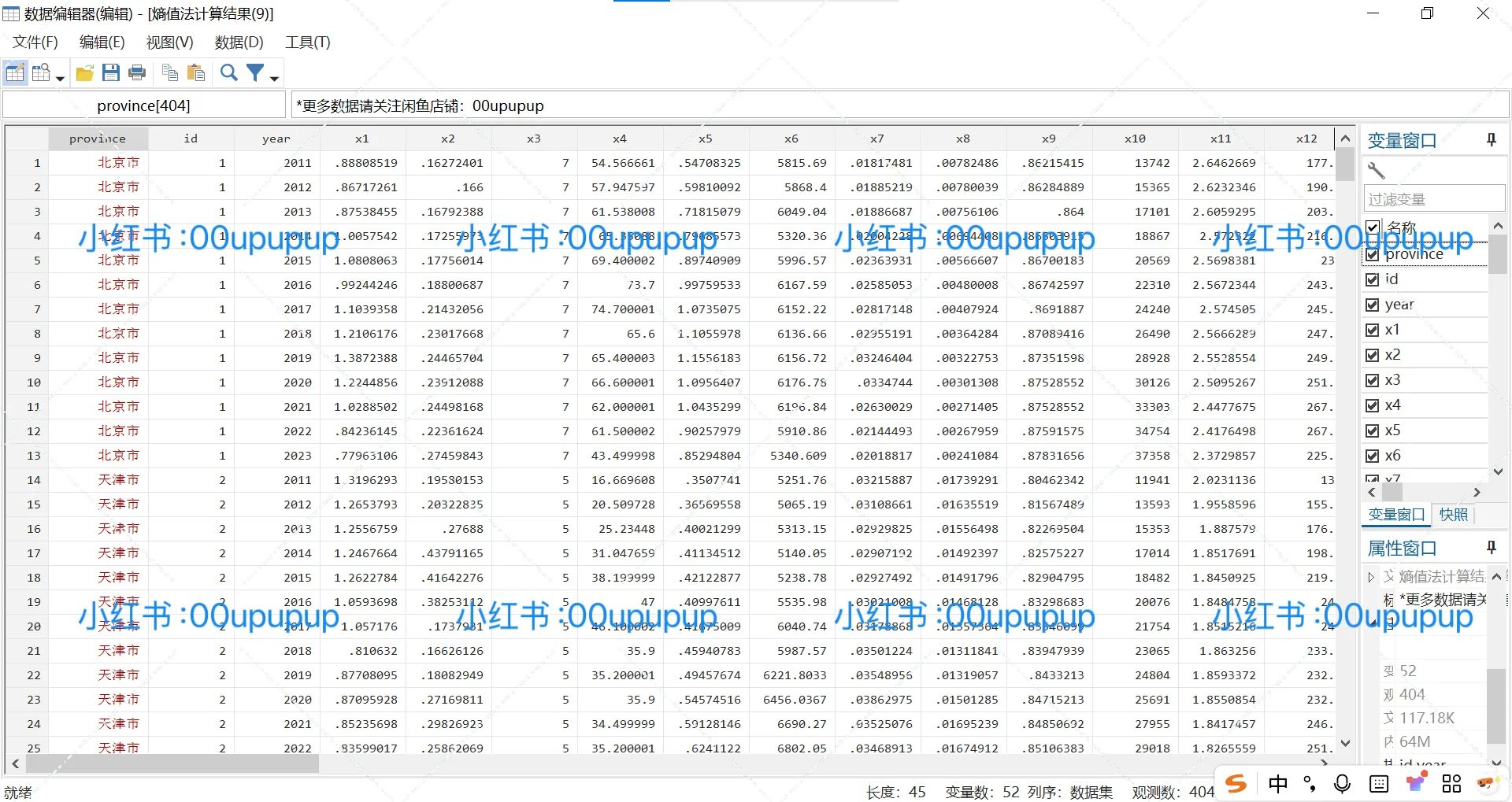Click the cell value edit field
Screen dimensions: 1512x802
point(900,105)
